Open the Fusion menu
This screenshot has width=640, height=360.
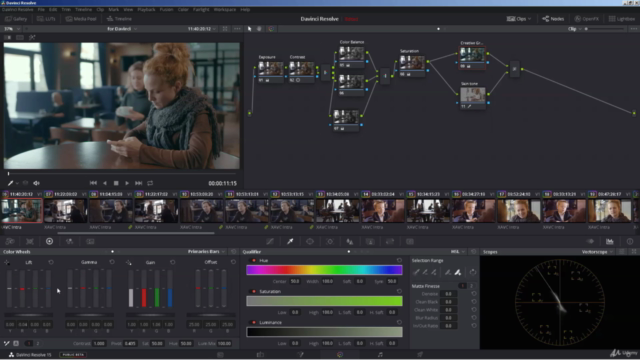[166, 9]
